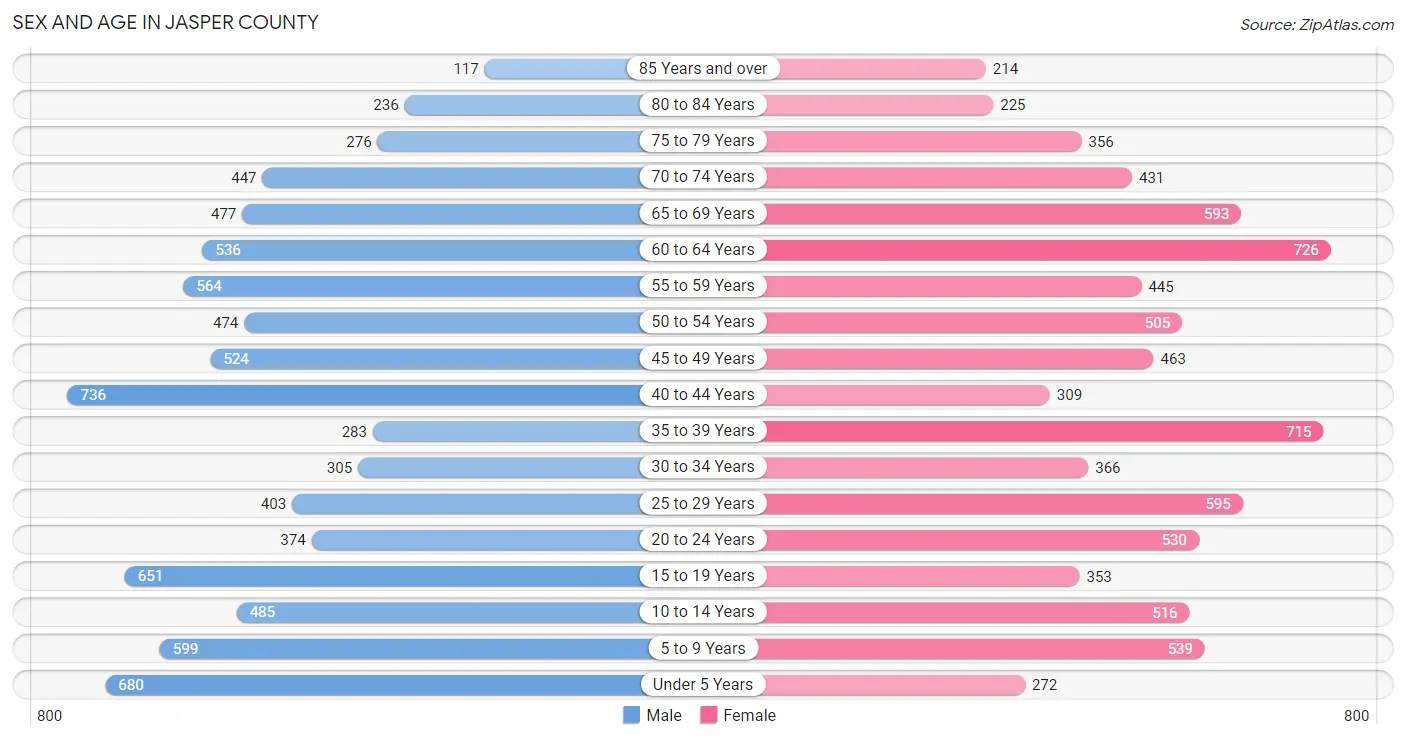Click the 5 to 9 Years label
Screen dimensions: 1406x740
pyautogui.click(x=703, y=648)
